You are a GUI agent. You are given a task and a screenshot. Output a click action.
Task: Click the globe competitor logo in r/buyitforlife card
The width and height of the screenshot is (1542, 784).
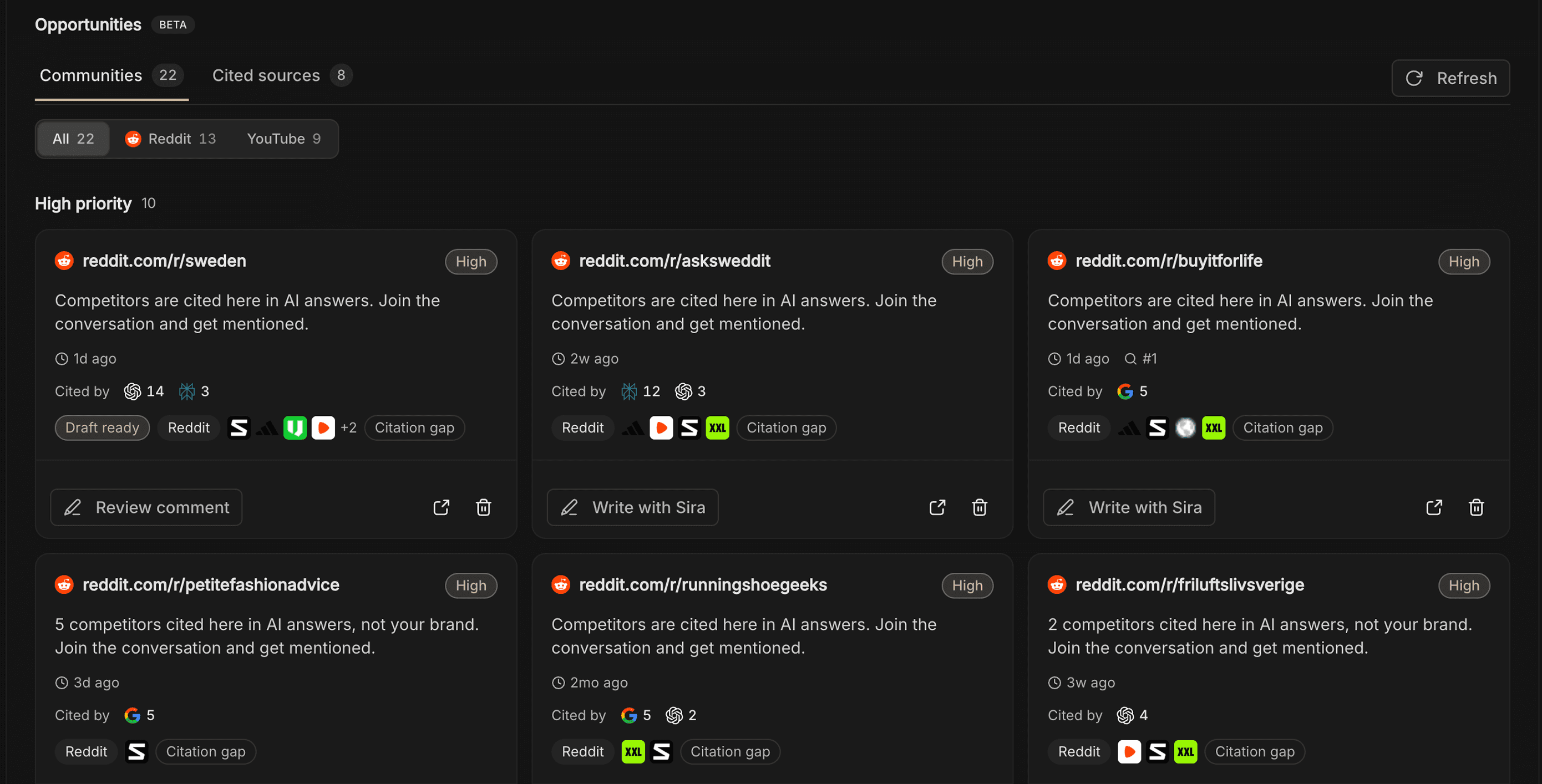pyautogui.click(x=1185, y=428)
